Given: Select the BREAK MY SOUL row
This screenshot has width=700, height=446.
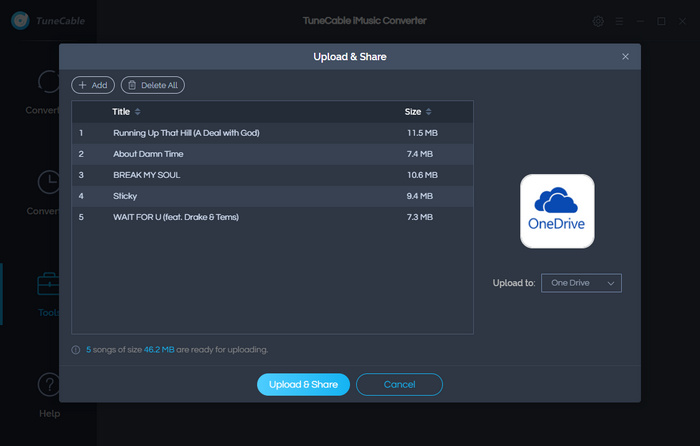Looking at the screenshot, I should (272, 175).
